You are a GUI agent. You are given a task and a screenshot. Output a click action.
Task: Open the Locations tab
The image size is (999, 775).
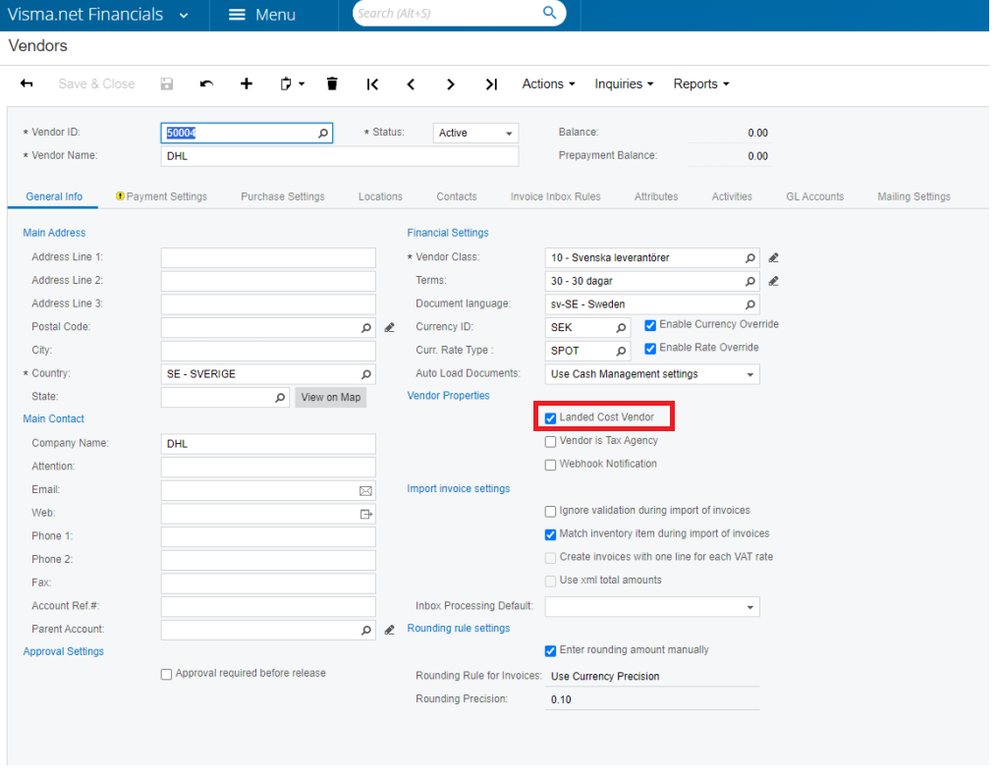point(380,196)
